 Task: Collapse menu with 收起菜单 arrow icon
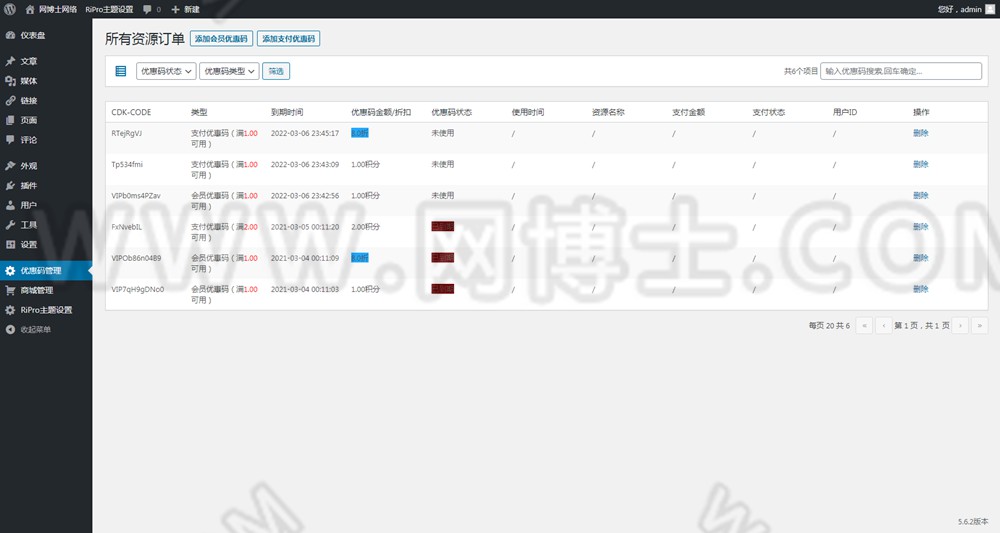pos(10,330)
